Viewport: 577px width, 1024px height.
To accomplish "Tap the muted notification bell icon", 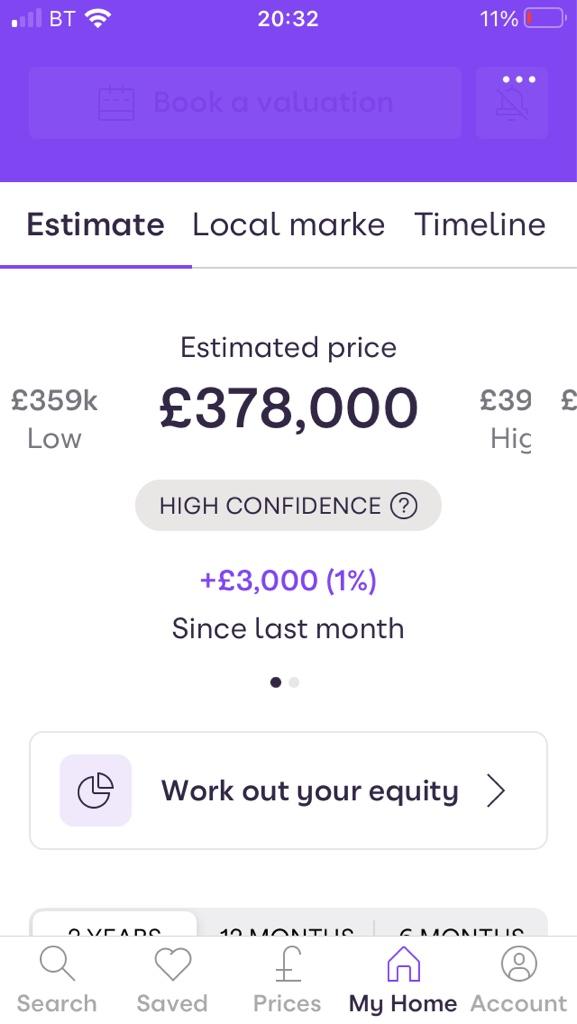I will [x=512, y=104].
